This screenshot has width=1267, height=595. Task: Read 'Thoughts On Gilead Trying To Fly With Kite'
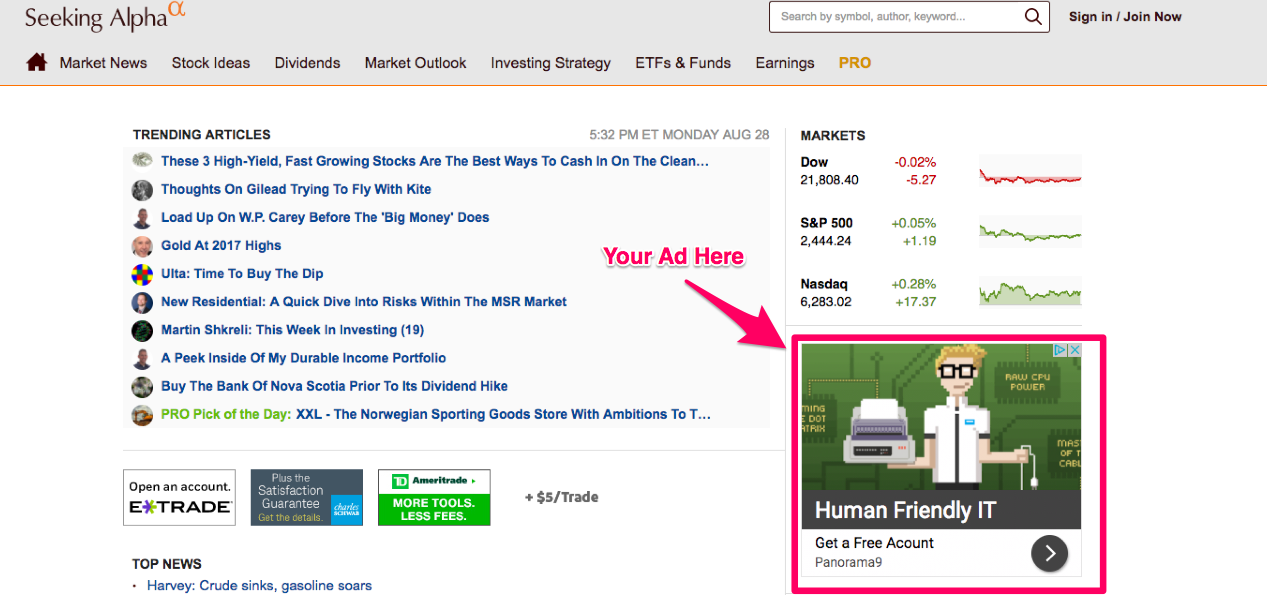296,189
